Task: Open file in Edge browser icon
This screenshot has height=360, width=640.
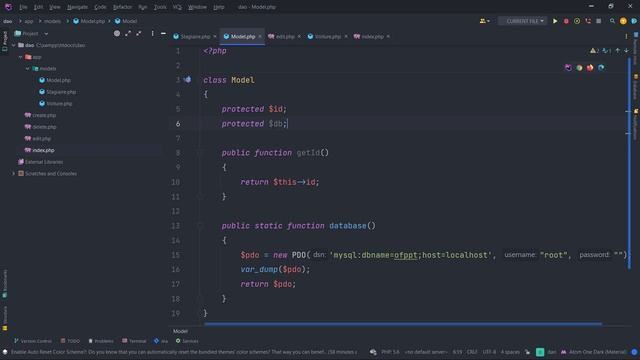Action: [601, 68]
